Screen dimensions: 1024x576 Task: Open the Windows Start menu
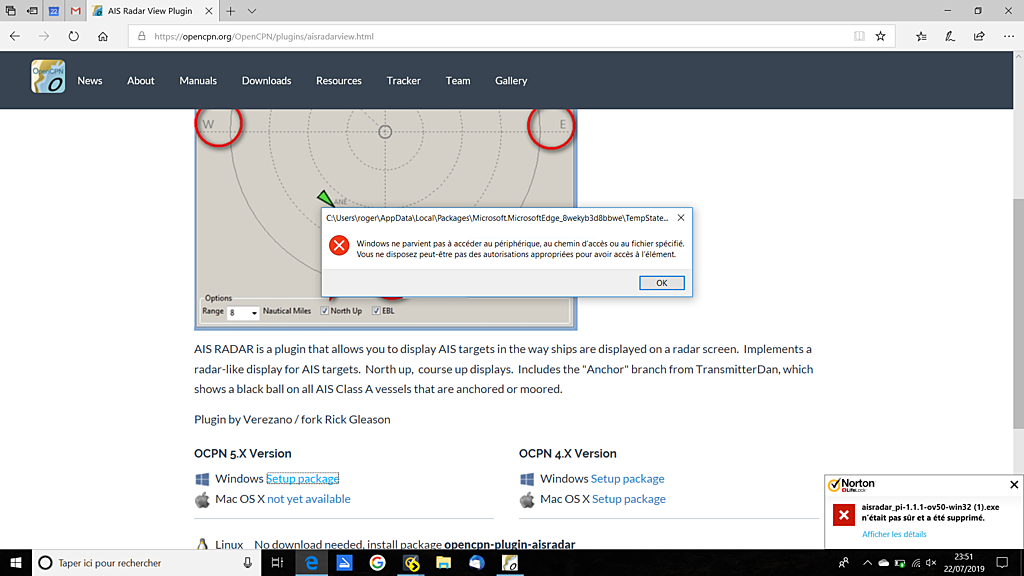[16, 562]
